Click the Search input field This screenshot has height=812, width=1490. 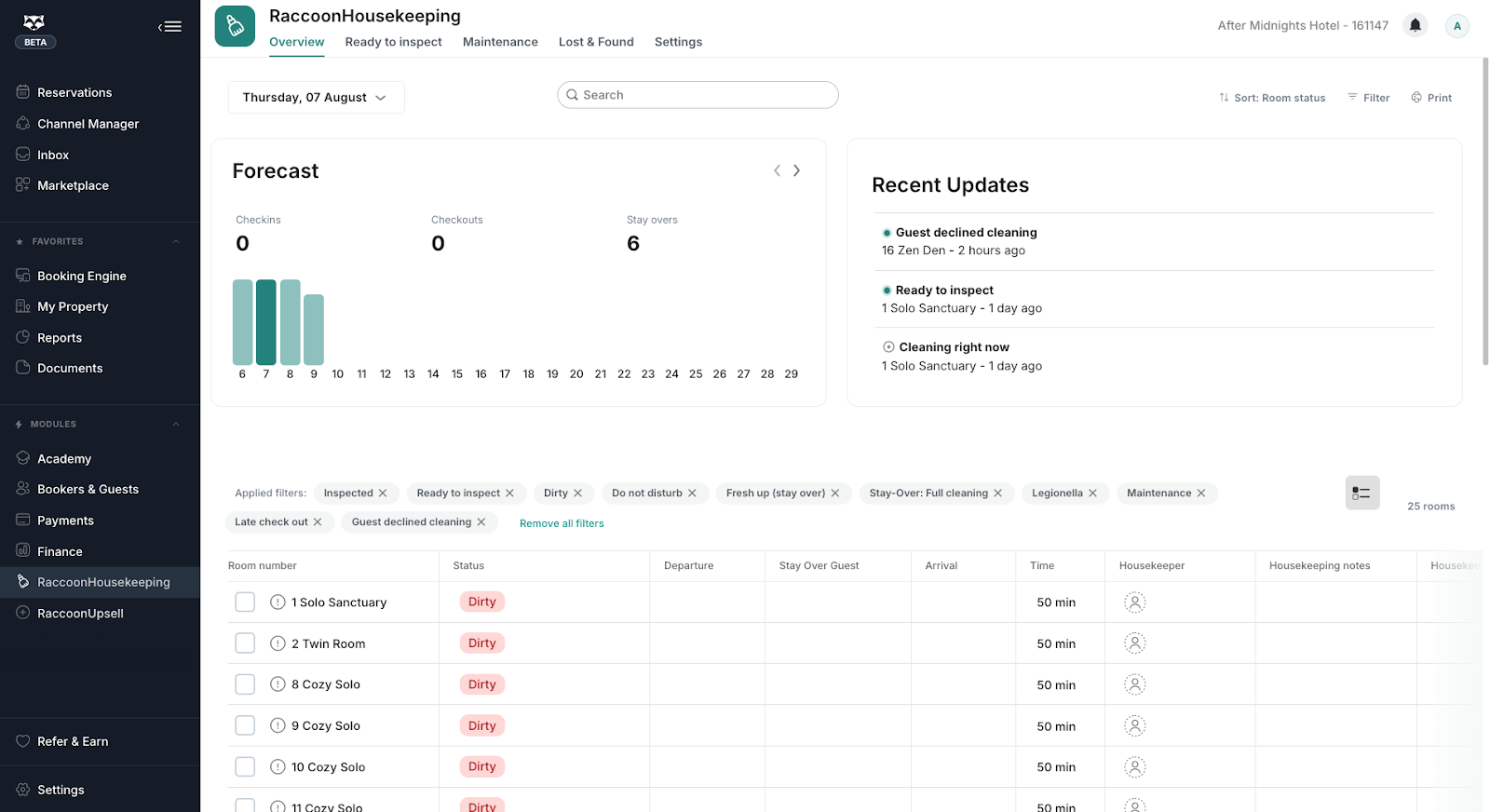tap(698, 95)
